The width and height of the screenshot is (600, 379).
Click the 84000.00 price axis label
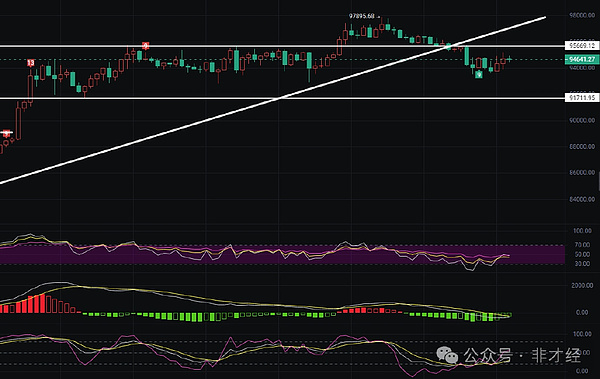coord(582,199)
